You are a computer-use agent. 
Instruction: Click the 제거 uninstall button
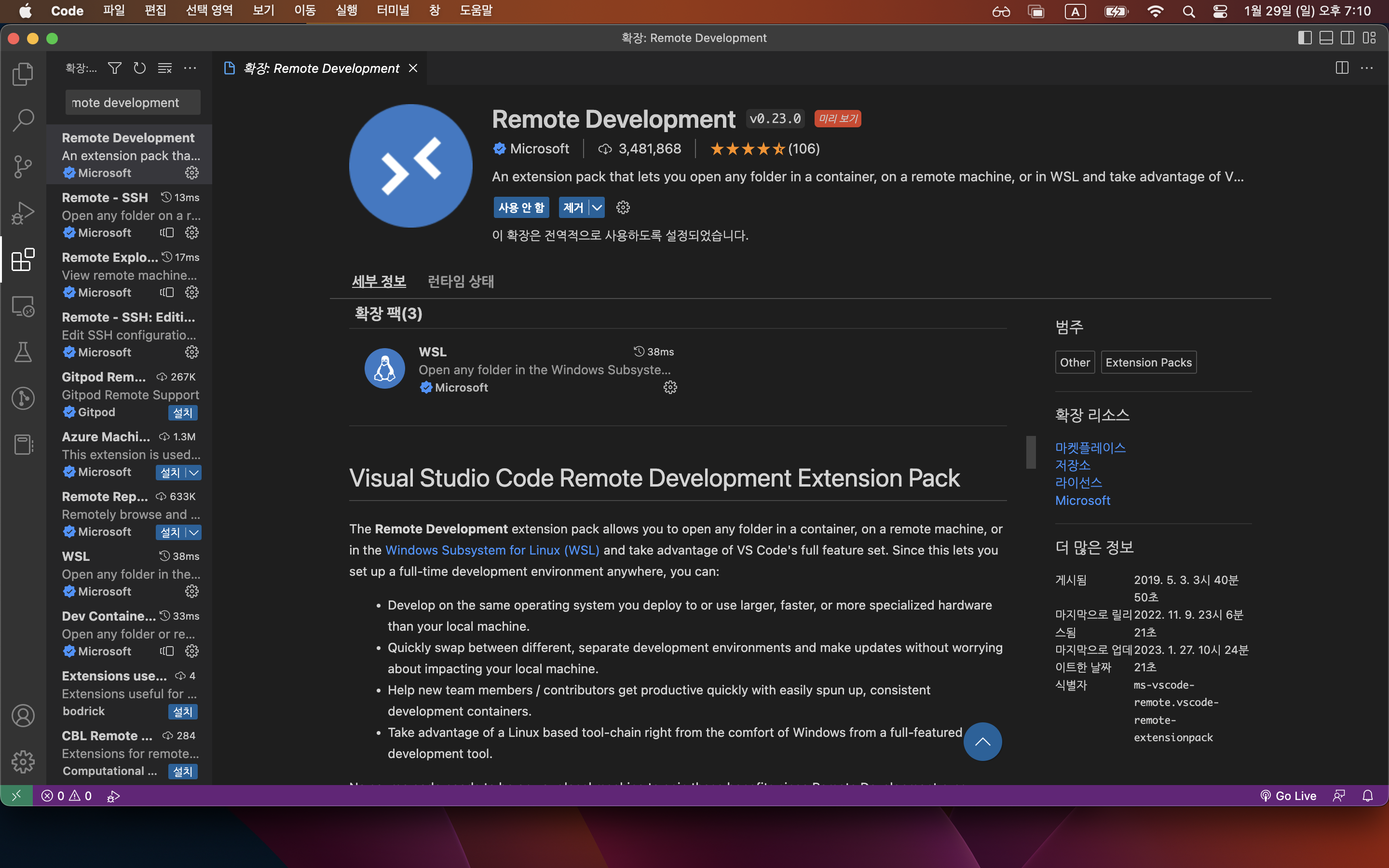(x=573, y=207)
